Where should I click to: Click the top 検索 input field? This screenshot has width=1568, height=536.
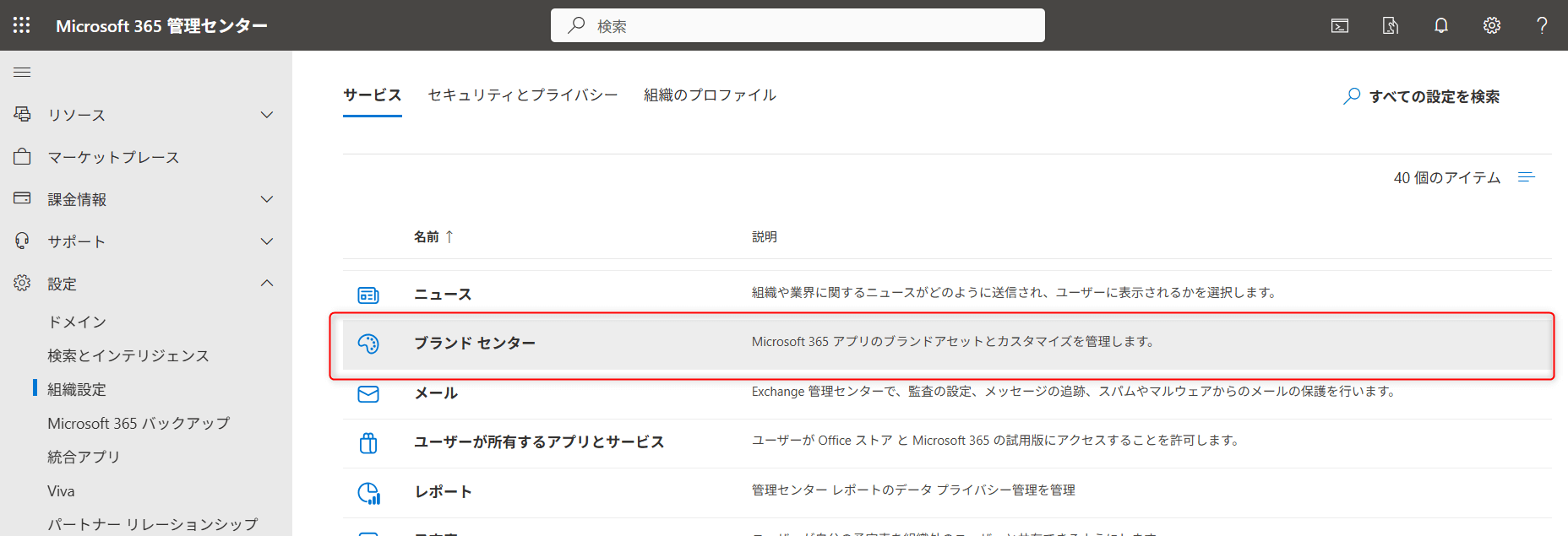(798, 25)
